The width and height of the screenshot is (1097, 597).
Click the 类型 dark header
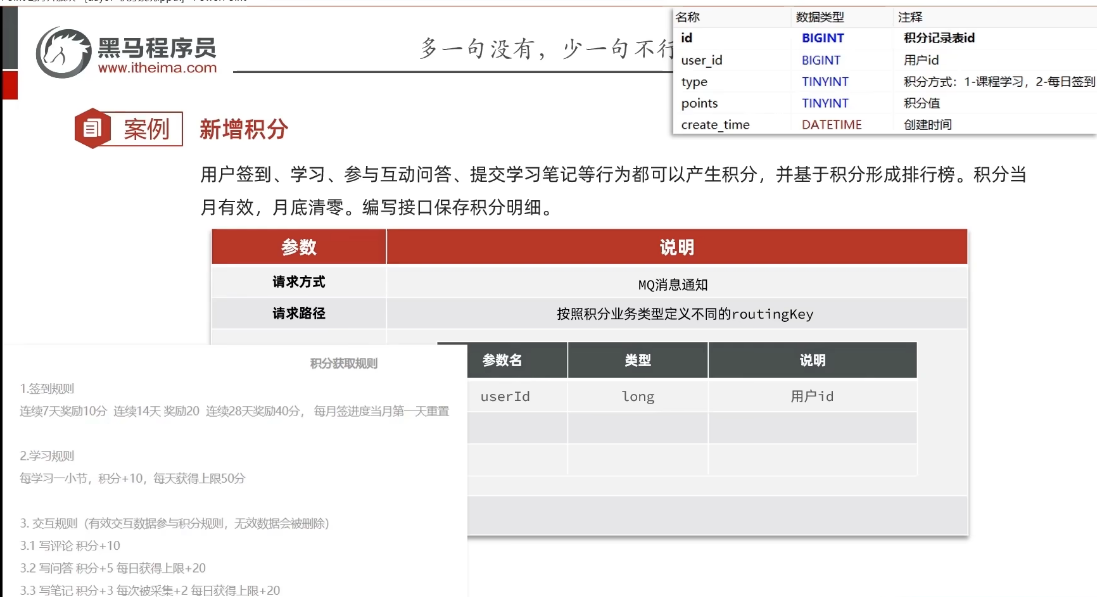(637, 360)
